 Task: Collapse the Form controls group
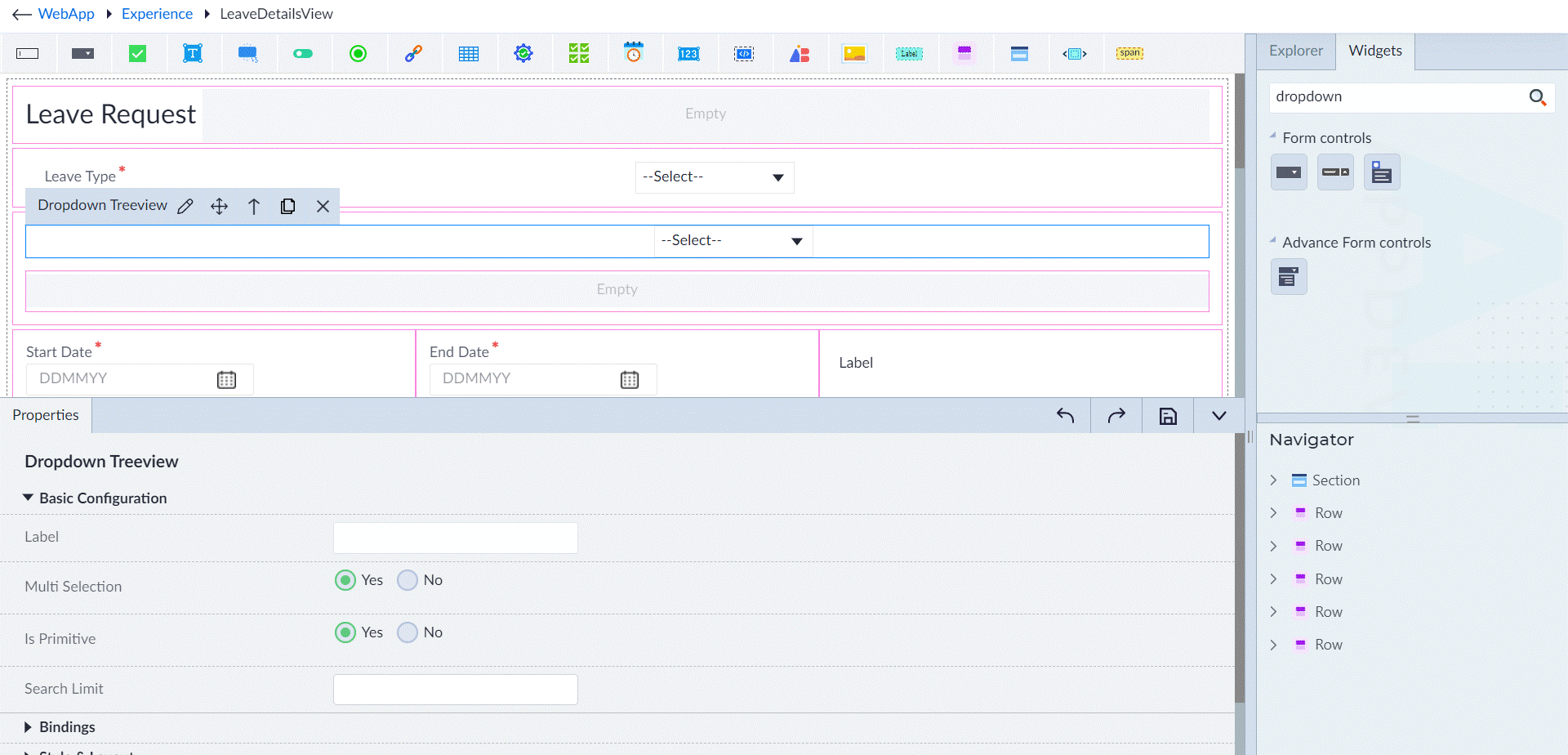click(1273, 136)
